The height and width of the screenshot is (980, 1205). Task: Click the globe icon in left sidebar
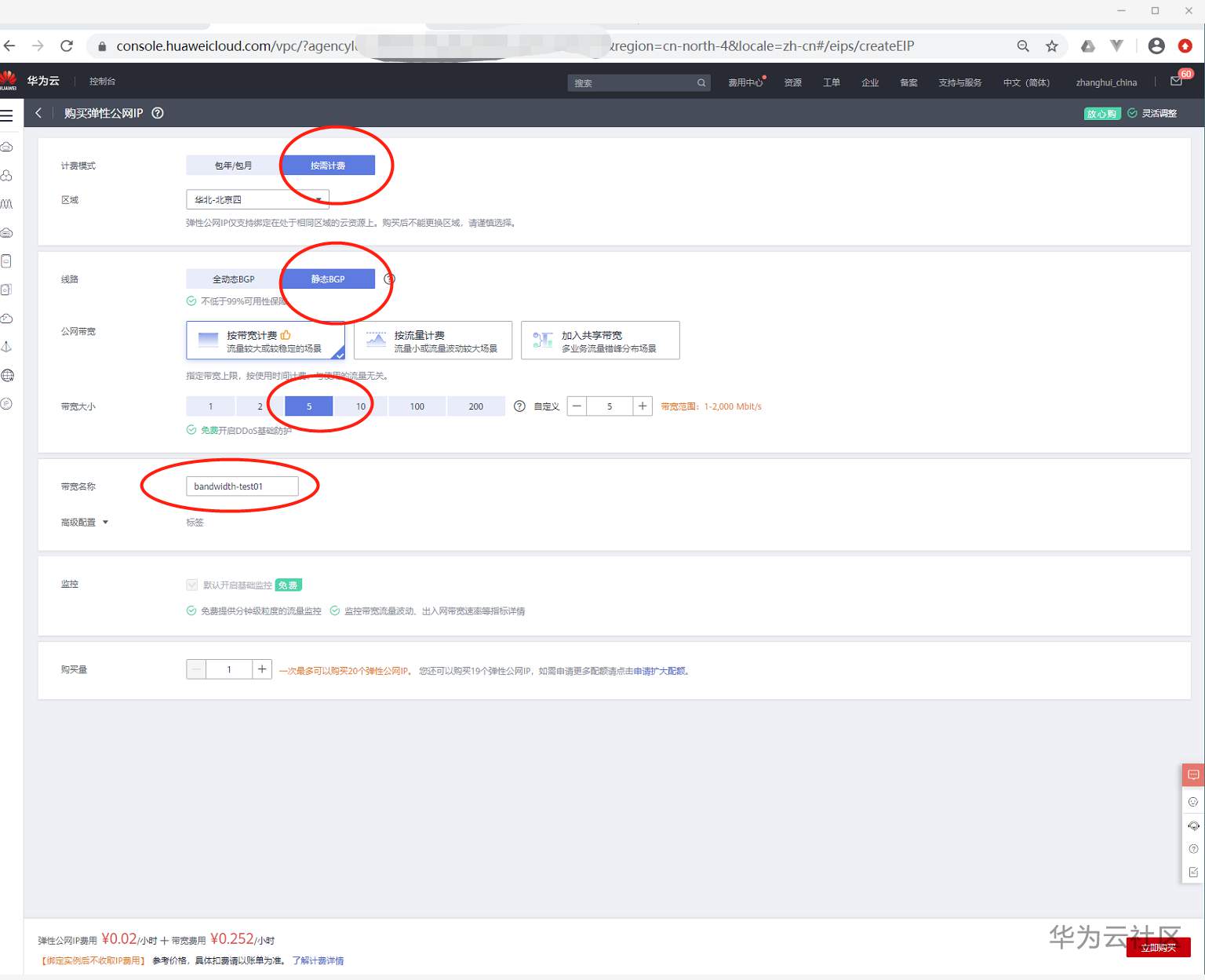7,375
